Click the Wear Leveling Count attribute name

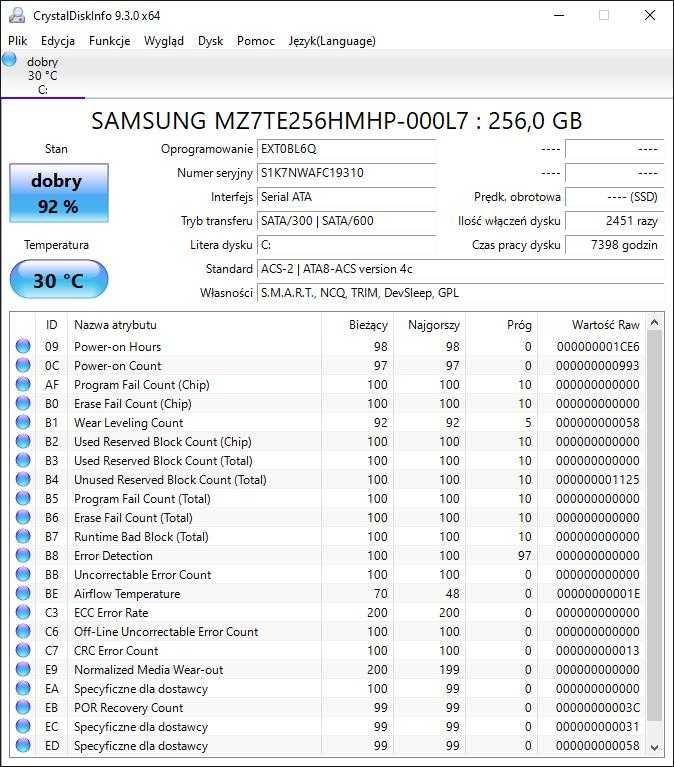tap(129, 423)
